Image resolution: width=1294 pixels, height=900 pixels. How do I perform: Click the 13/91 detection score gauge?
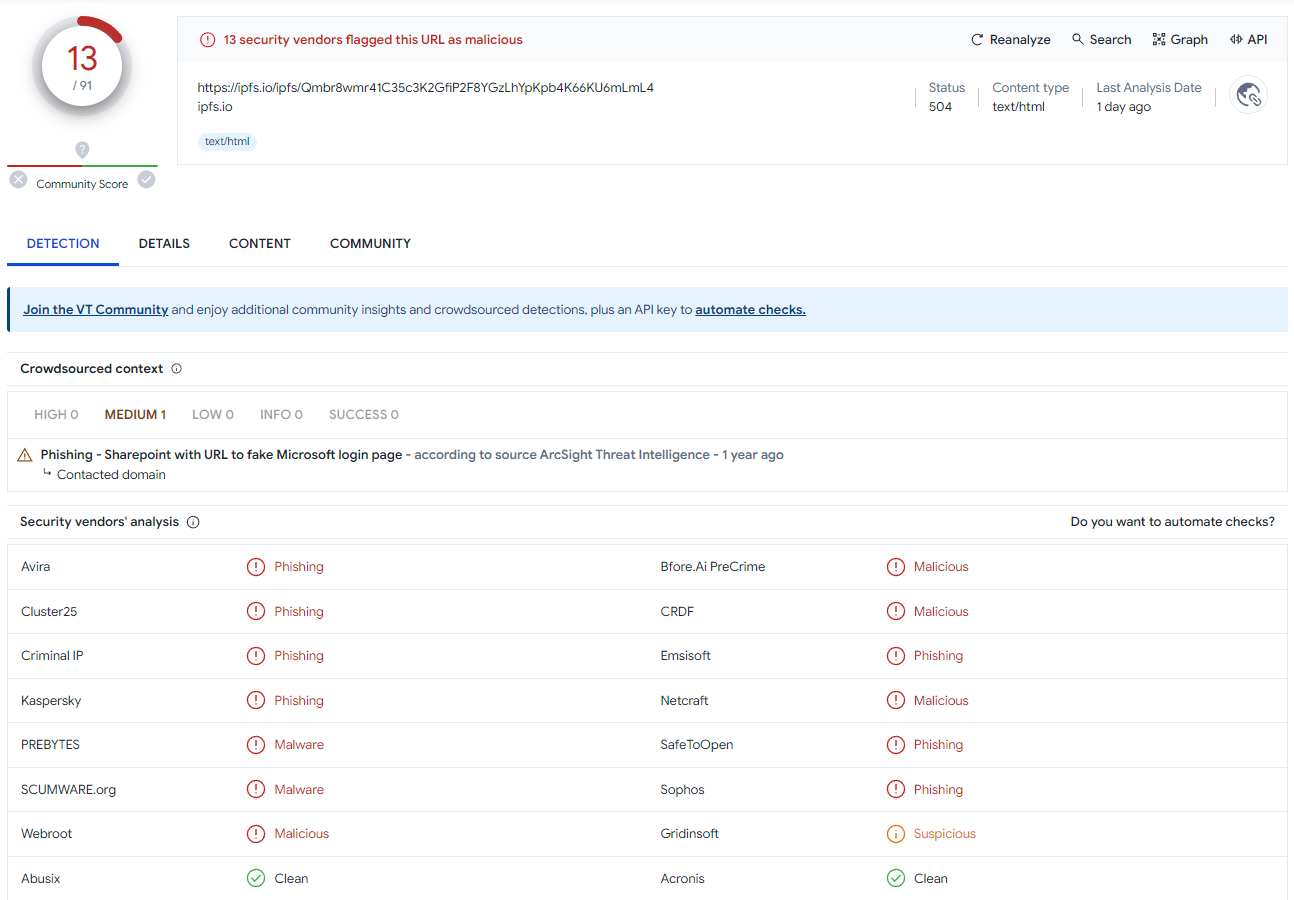pyautogui.click(x=82, y=67)
